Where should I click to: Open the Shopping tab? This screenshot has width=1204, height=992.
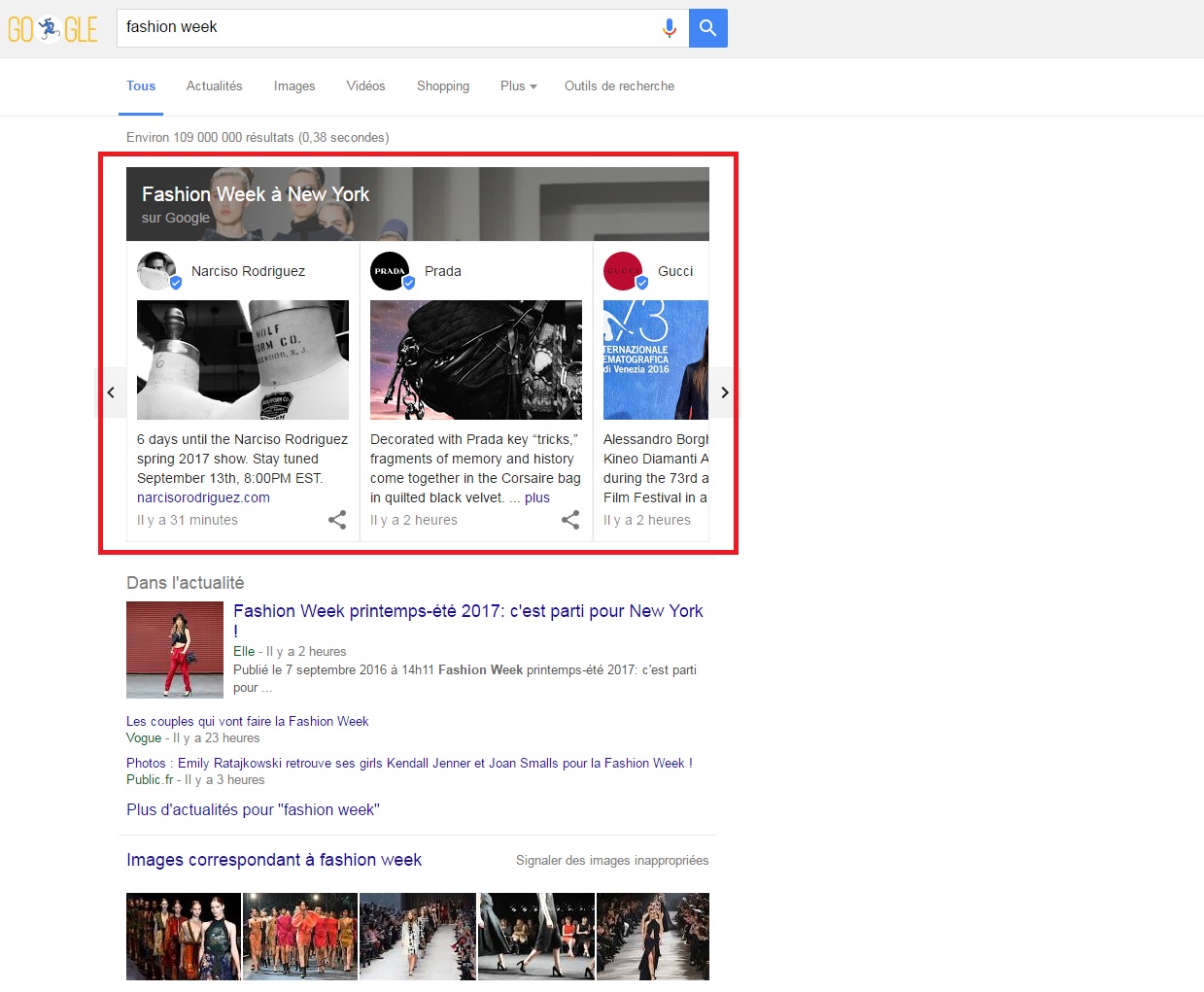click(x=443, y=86)
